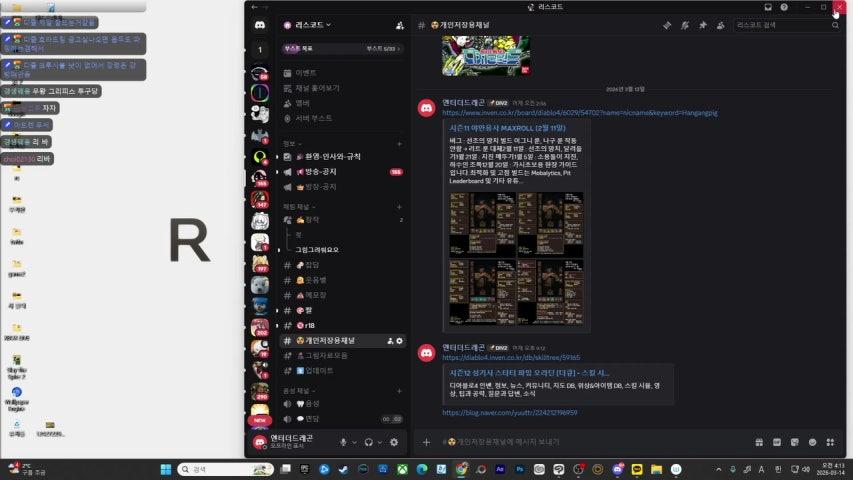Open the diablo4.inven.co.kr skilltree link
Image resolution: width=853 pixels, height=480 pixels.
click(x=511, y=358)
